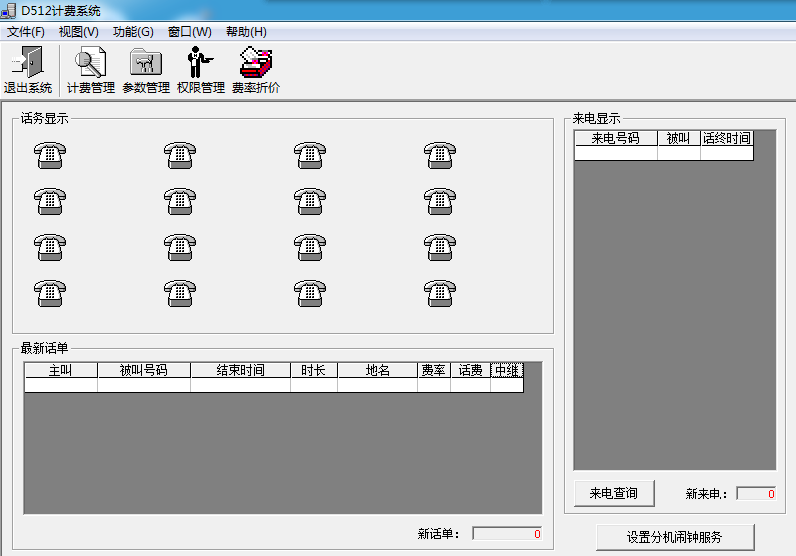
Task: Open the 视图(V) menu
Action: point(78,32)
